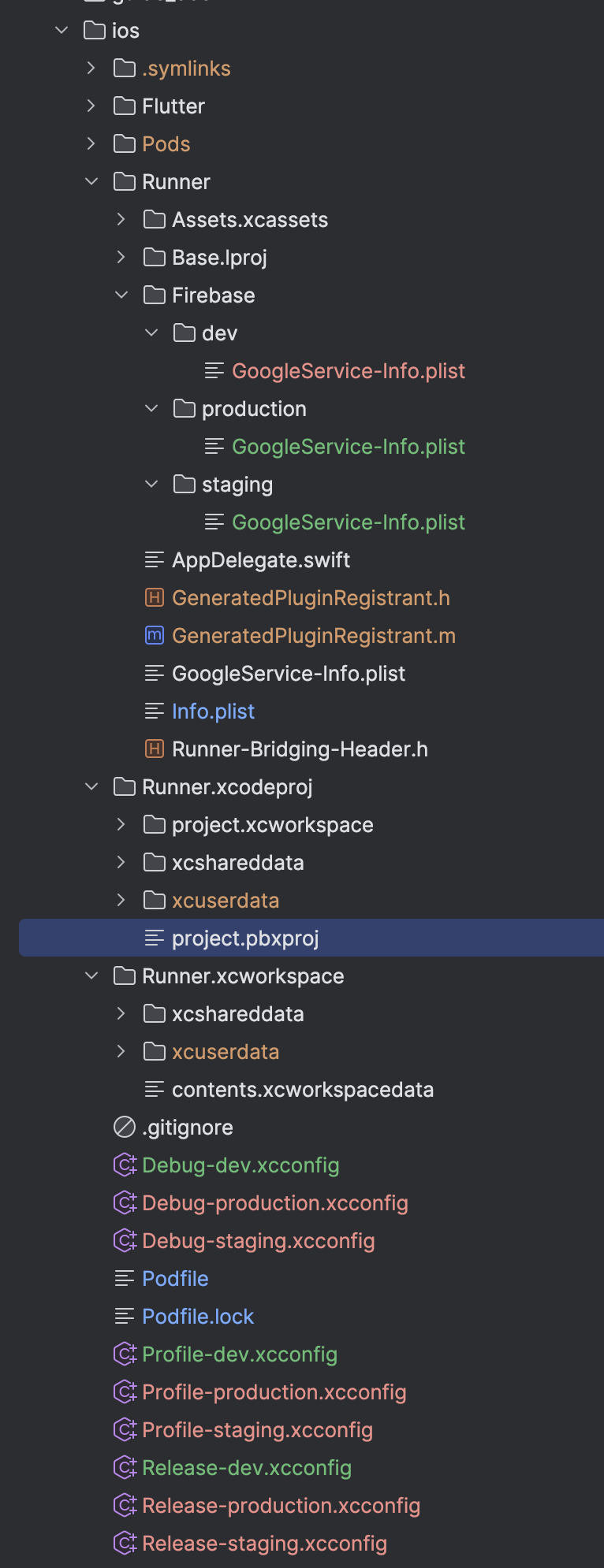Collapse the Firebase folder chevron
This screenshot has height=1568, width=604.
(121, 295)
